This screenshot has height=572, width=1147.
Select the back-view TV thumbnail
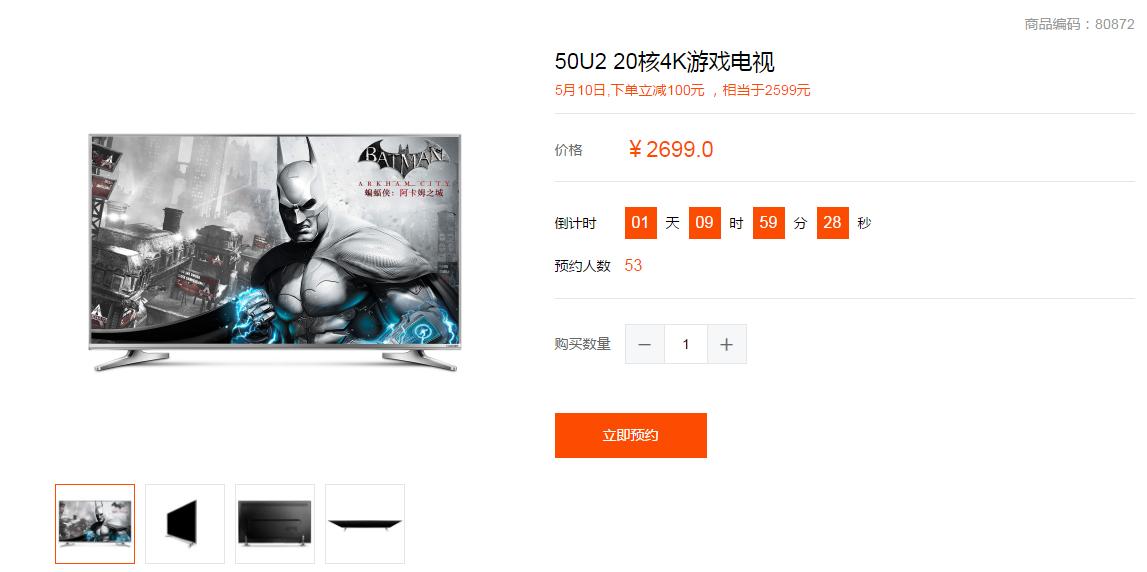(x=275, y=524)
